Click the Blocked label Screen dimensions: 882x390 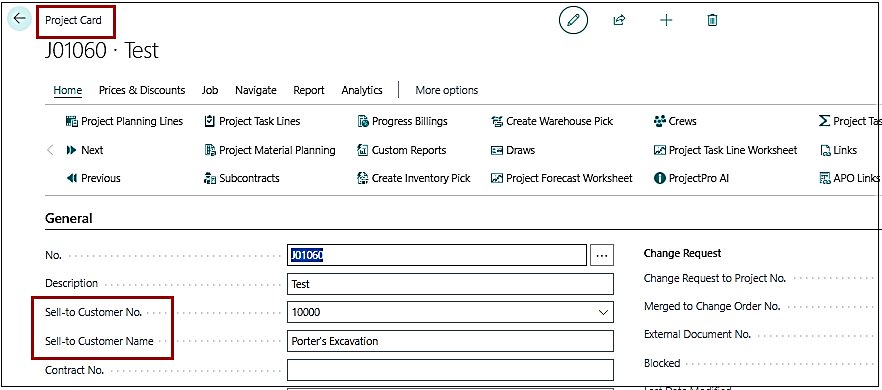[x=662, y=363]
